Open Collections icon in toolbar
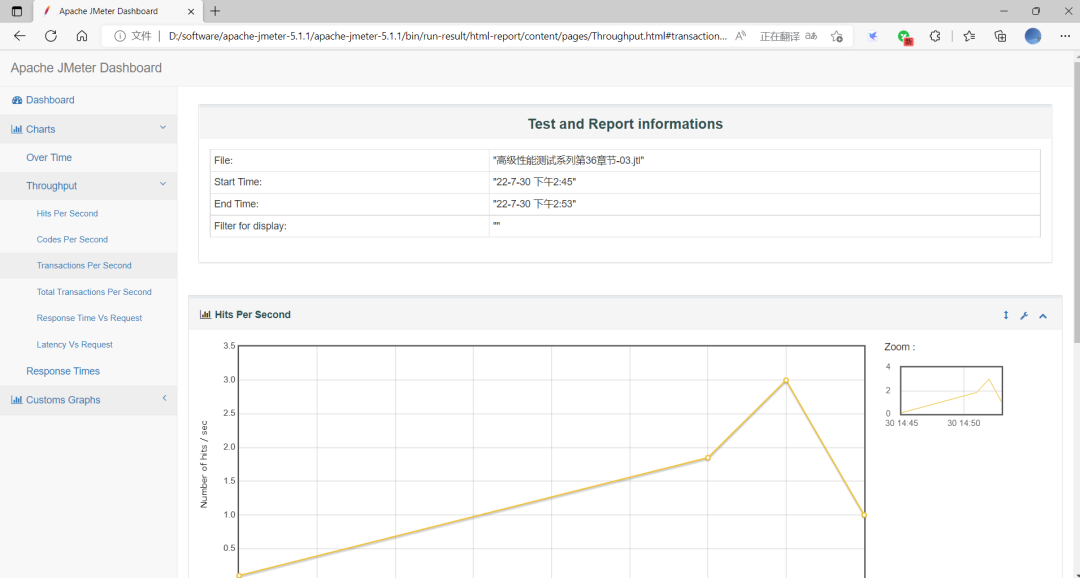 (1001, 36)
